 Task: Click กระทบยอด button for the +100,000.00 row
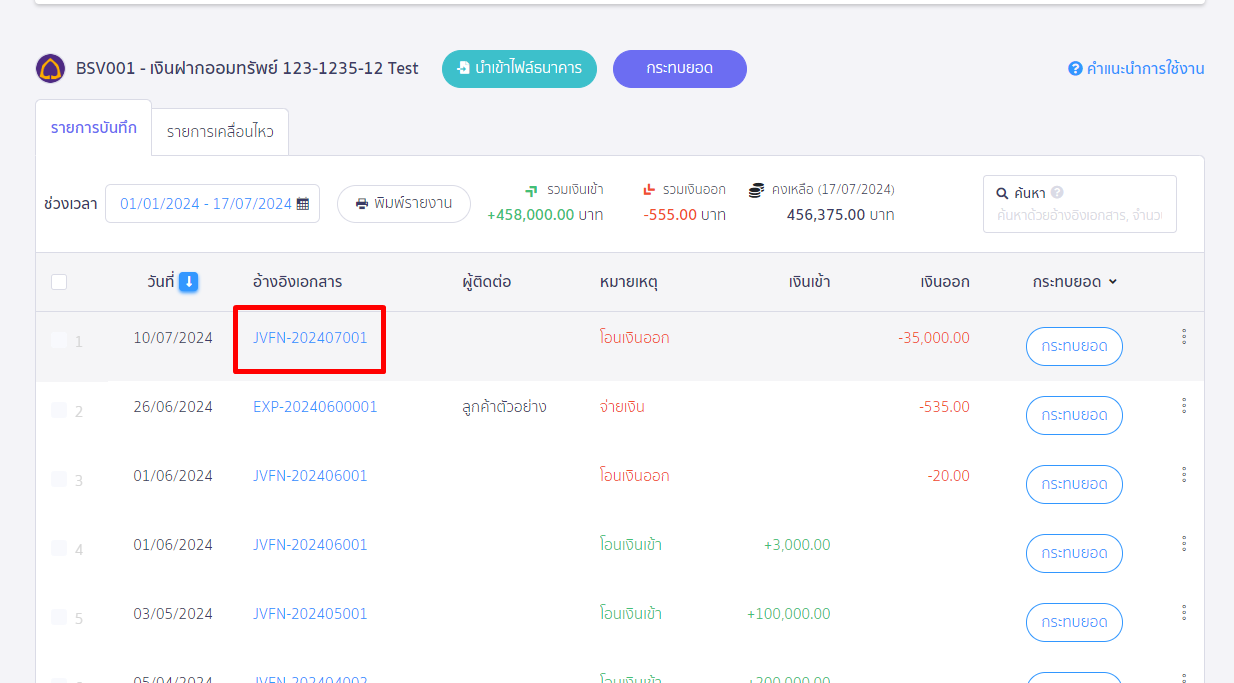click(1074, 622)
